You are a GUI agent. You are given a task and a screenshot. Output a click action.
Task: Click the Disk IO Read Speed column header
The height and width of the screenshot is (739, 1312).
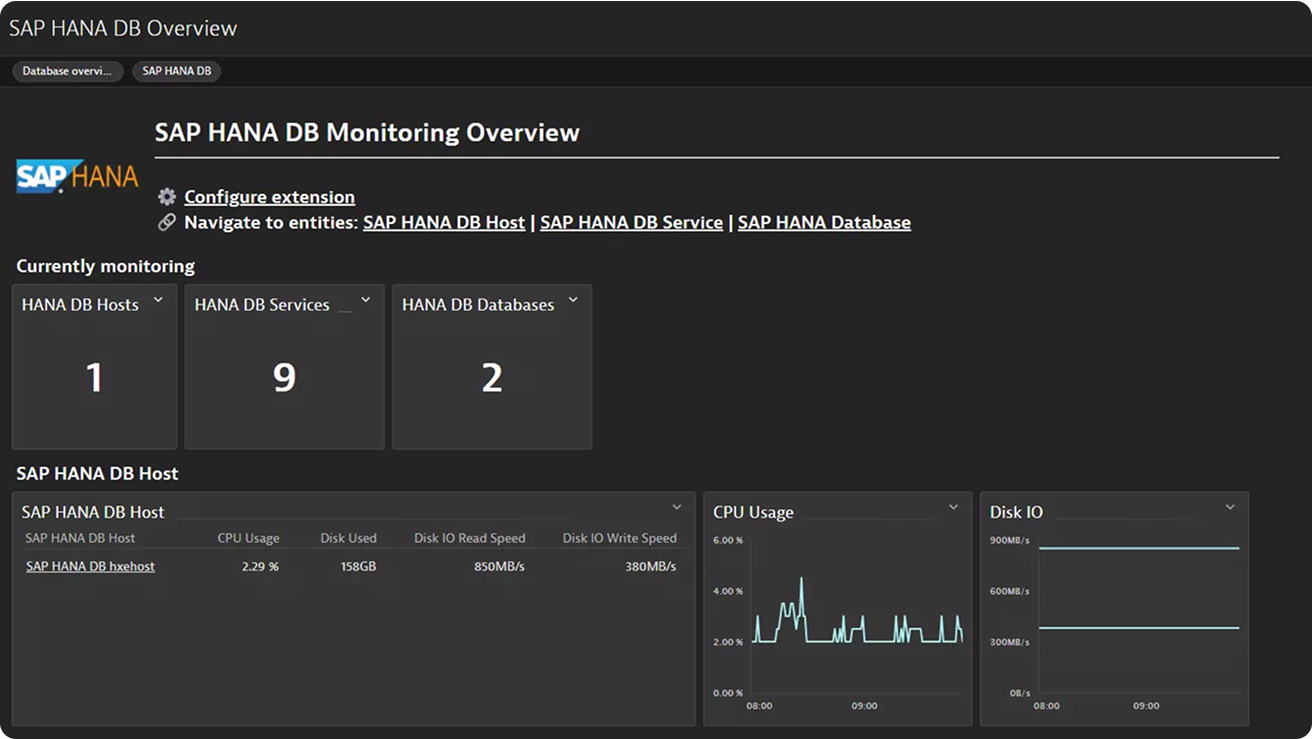point(469,538)
